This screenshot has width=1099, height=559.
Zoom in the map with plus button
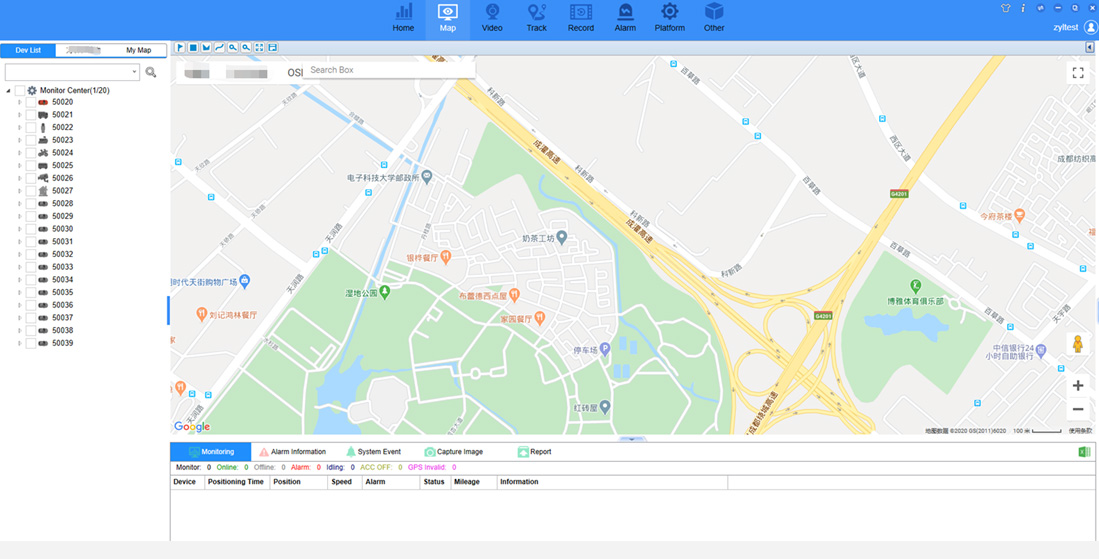click(1078, 386)
